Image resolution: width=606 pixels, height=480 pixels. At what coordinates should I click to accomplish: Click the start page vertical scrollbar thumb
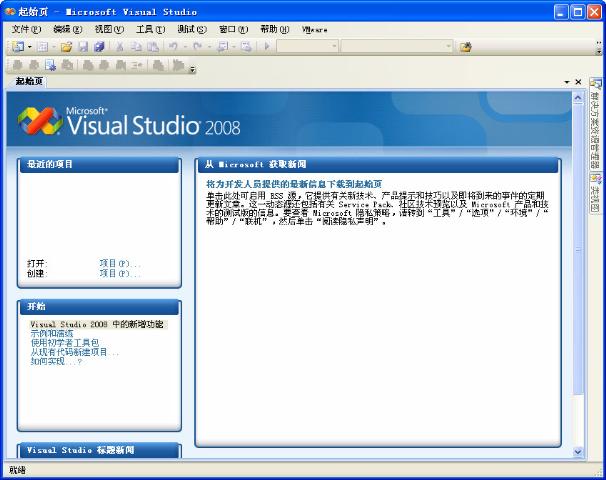[x=578, y=249]
